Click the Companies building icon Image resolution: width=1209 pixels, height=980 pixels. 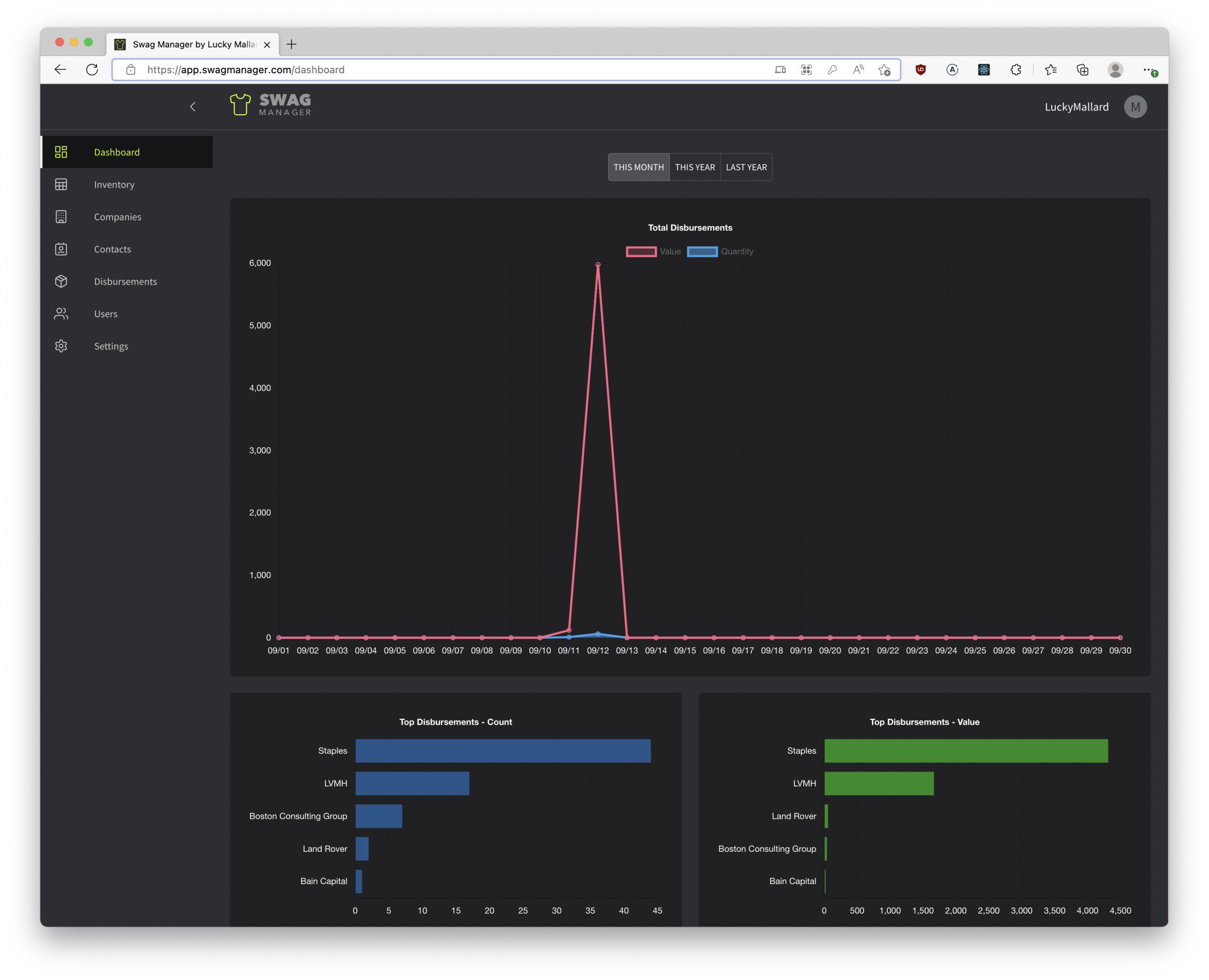(61, 217)
